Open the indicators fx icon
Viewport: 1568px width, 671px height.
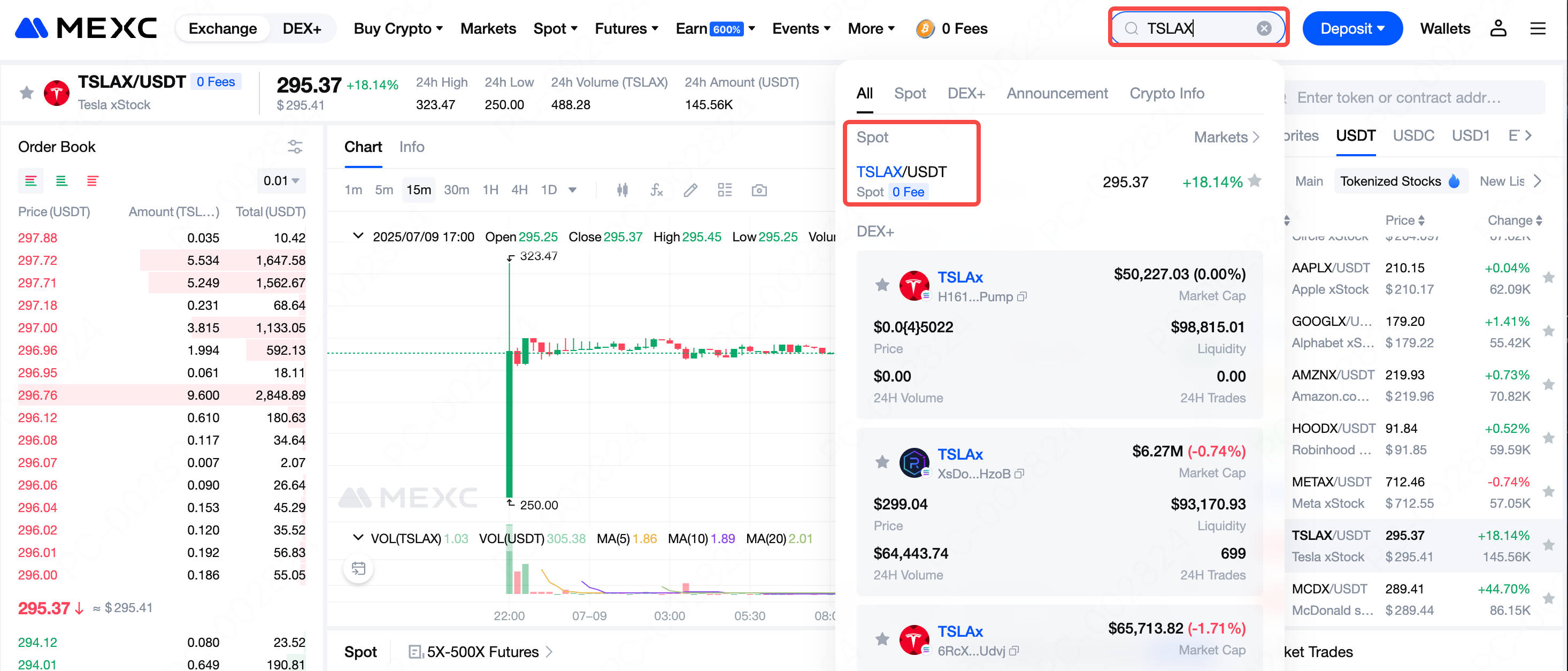tap(656, 190)
